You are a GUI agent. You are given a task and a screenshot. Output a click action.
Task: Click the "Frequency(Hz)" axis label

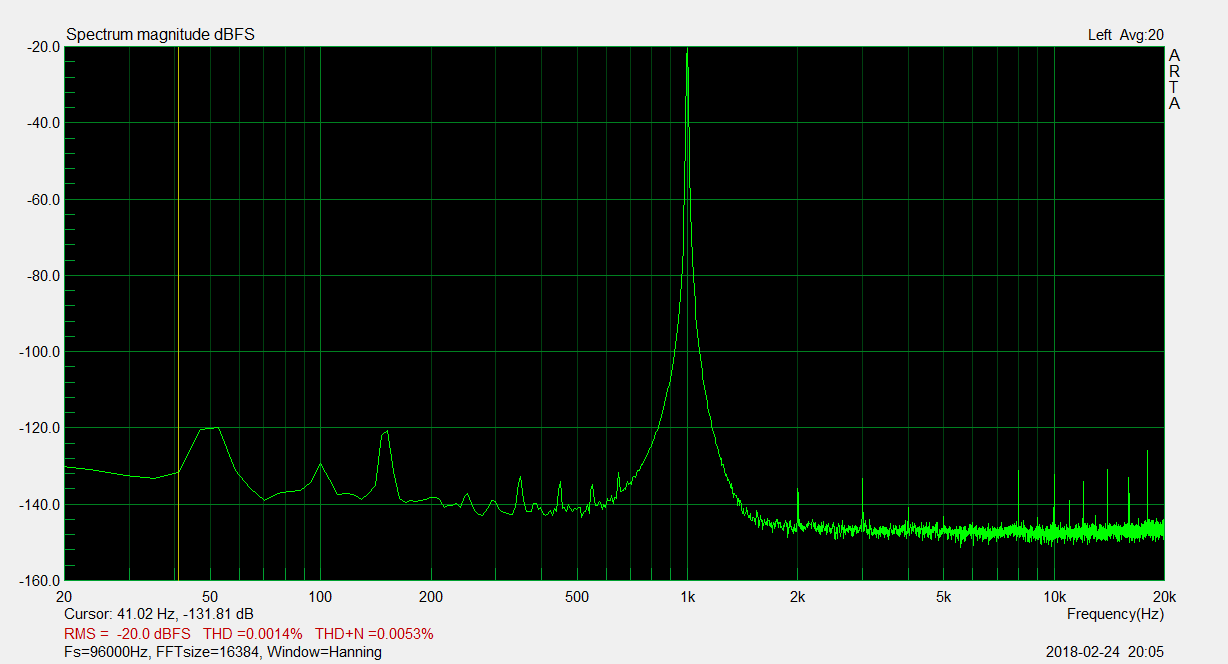click(x=1115, y=613)
